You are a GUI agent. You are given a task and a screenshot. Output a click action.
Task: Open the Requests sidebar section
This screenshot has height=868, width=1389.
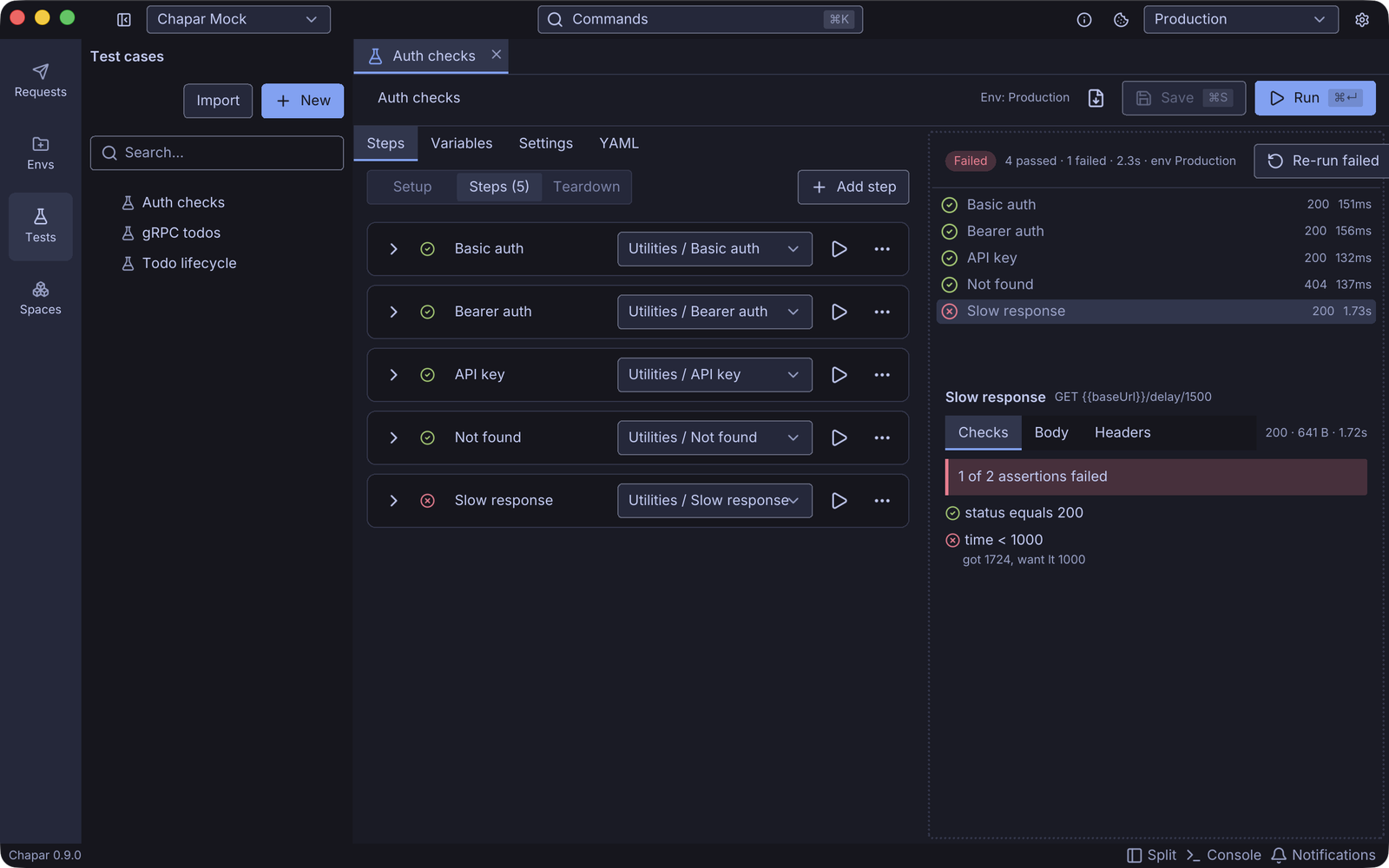pos(41,81)
